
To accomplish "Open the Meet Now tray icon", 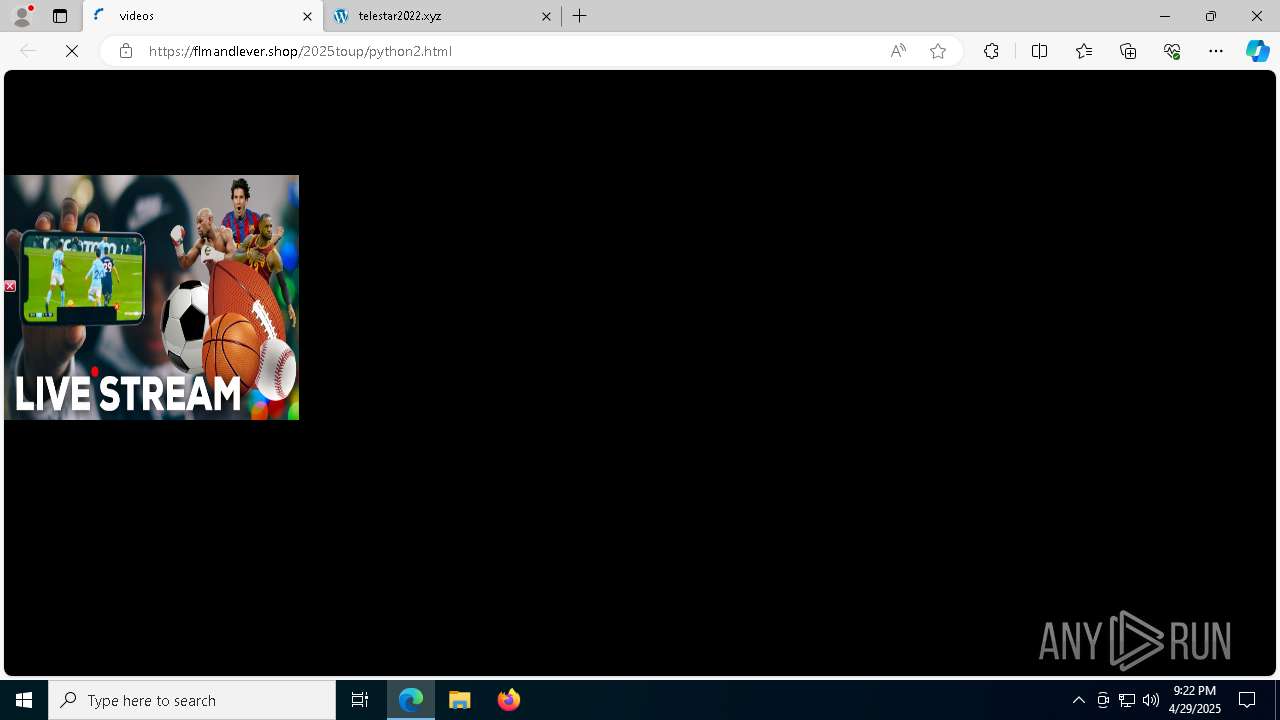I will coord(1103,700).
